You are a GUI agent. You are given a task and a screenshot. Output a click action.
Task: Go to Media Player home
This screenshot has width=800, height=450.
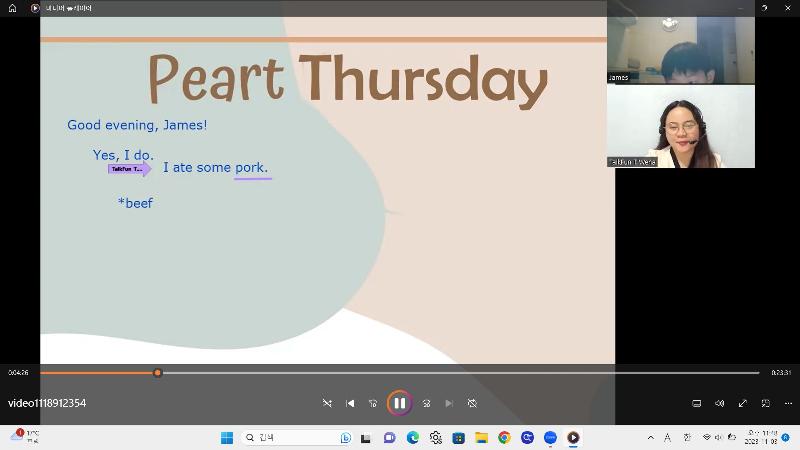click(13, 8)
